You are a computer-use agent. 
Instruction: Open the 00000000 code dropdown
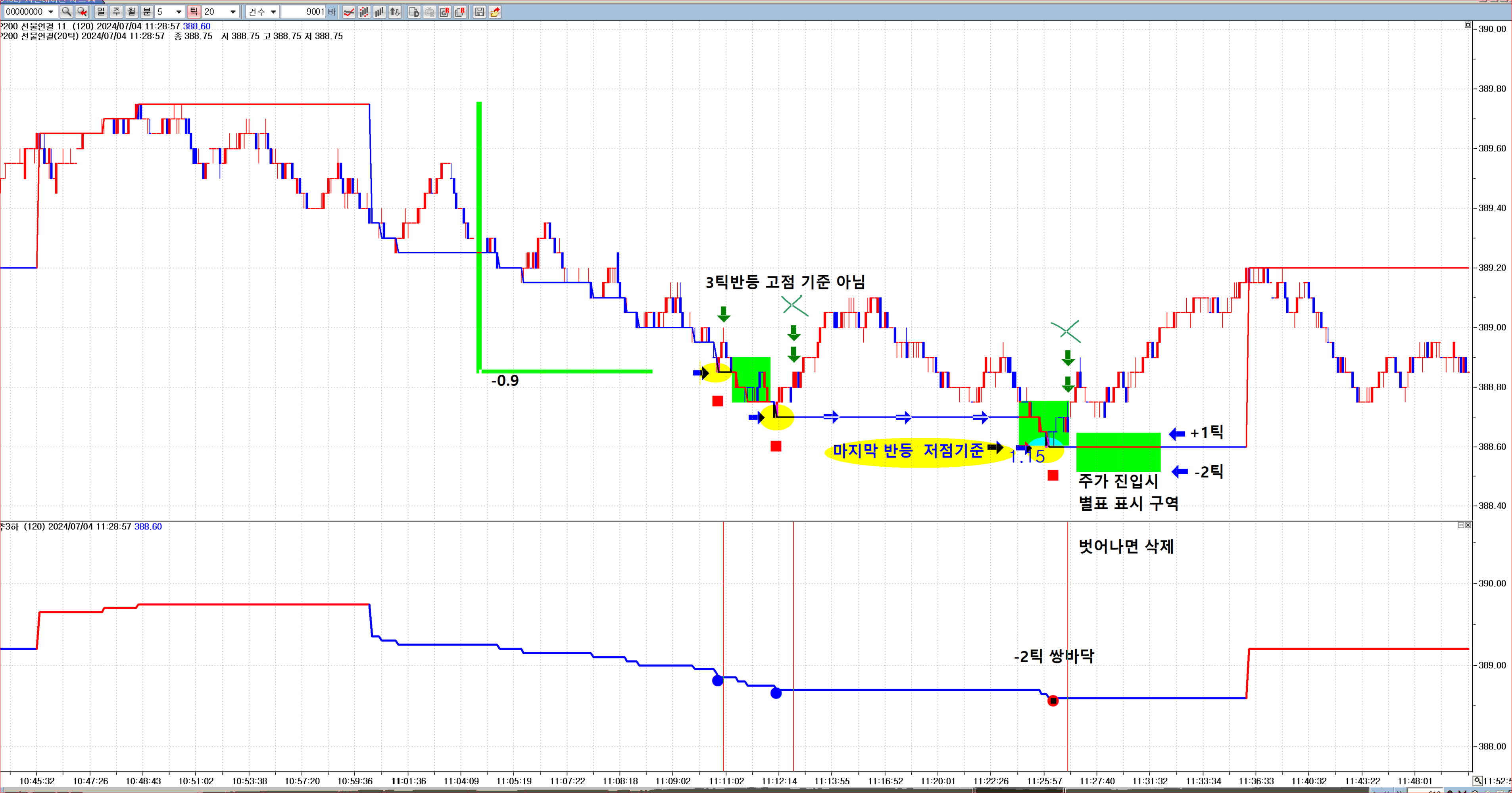pyautogui.click(x=50, y=12)
